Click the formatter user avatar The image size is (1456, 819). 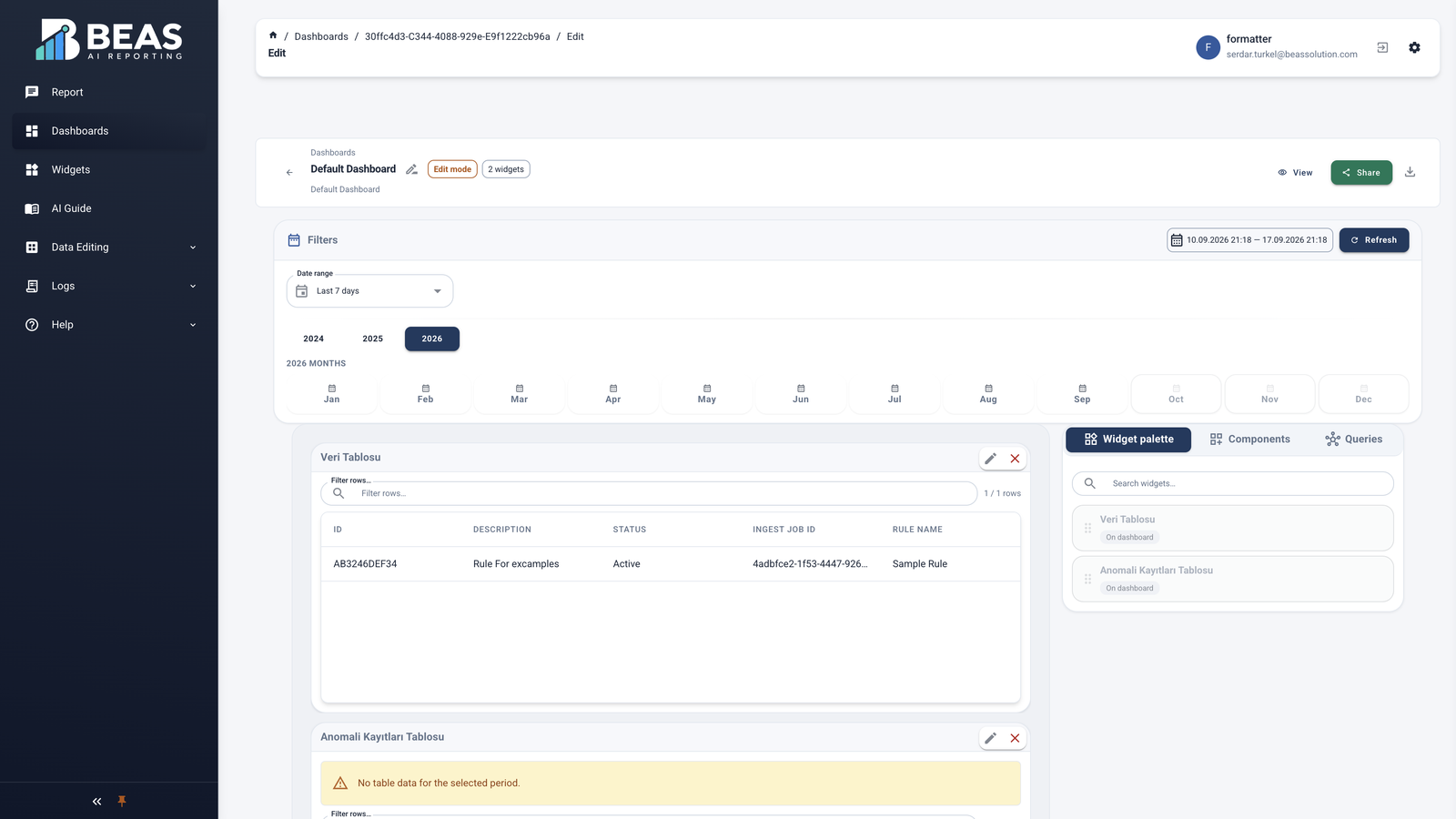coord(1208,47)
